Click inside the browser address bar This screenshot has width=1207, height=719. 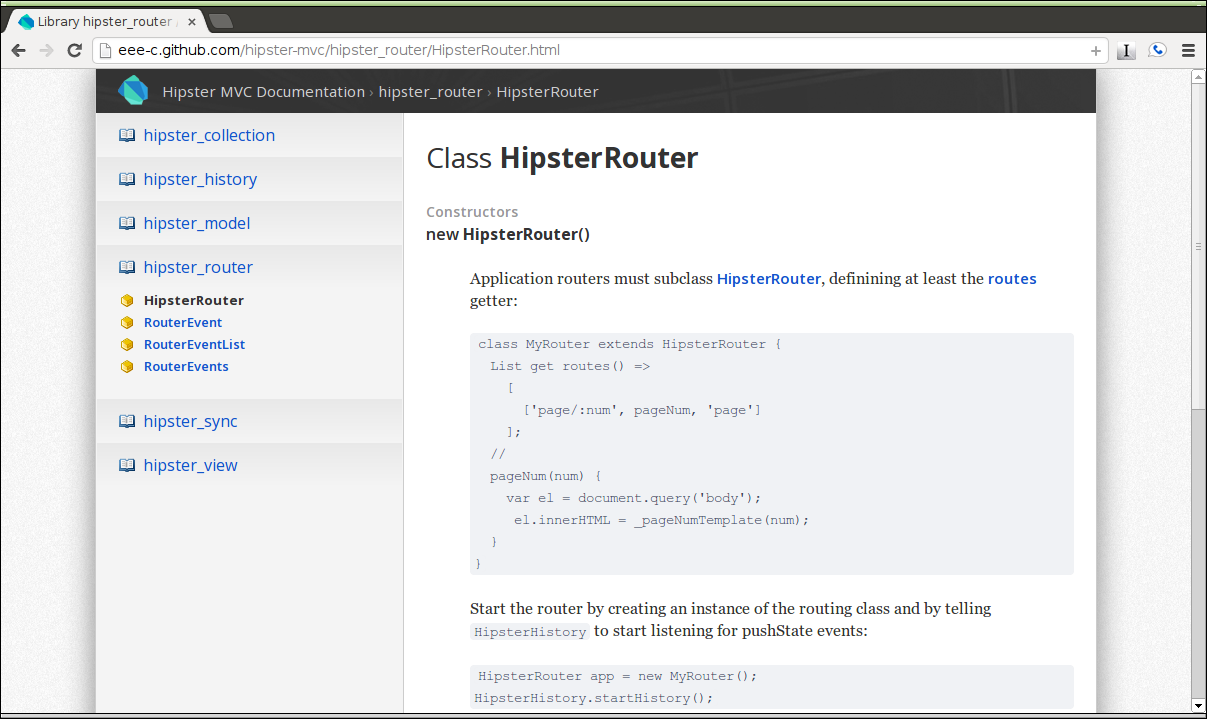(500, 50)
